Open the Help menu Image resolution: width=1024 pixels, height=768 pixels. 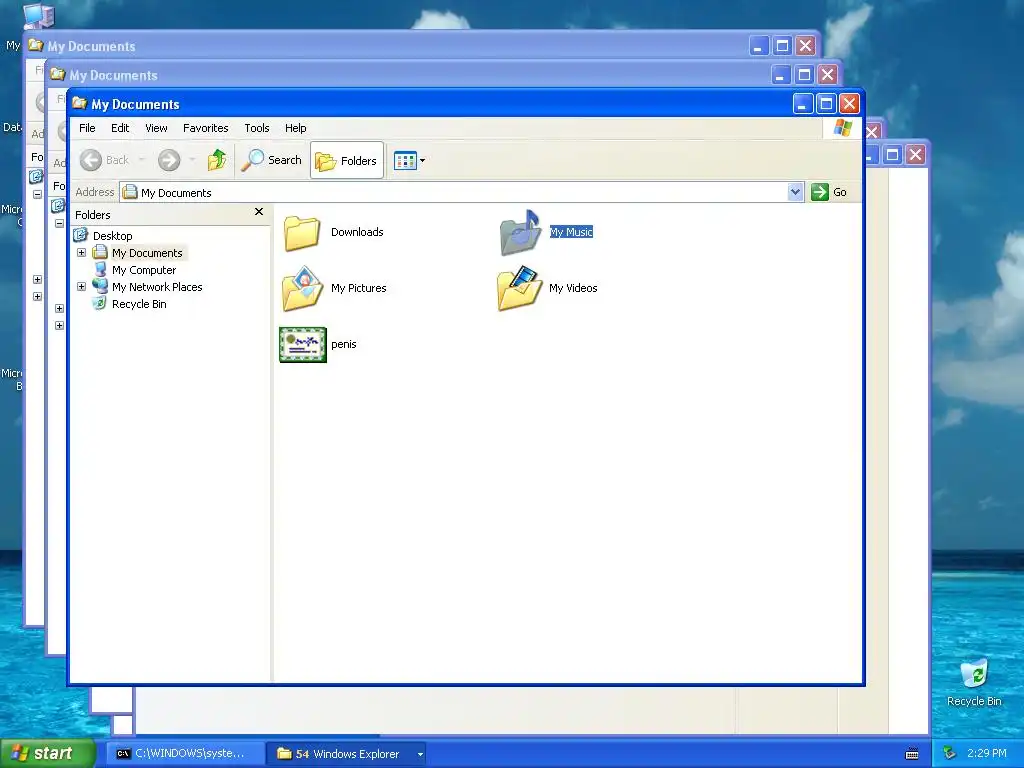click(x=295, y=128)
